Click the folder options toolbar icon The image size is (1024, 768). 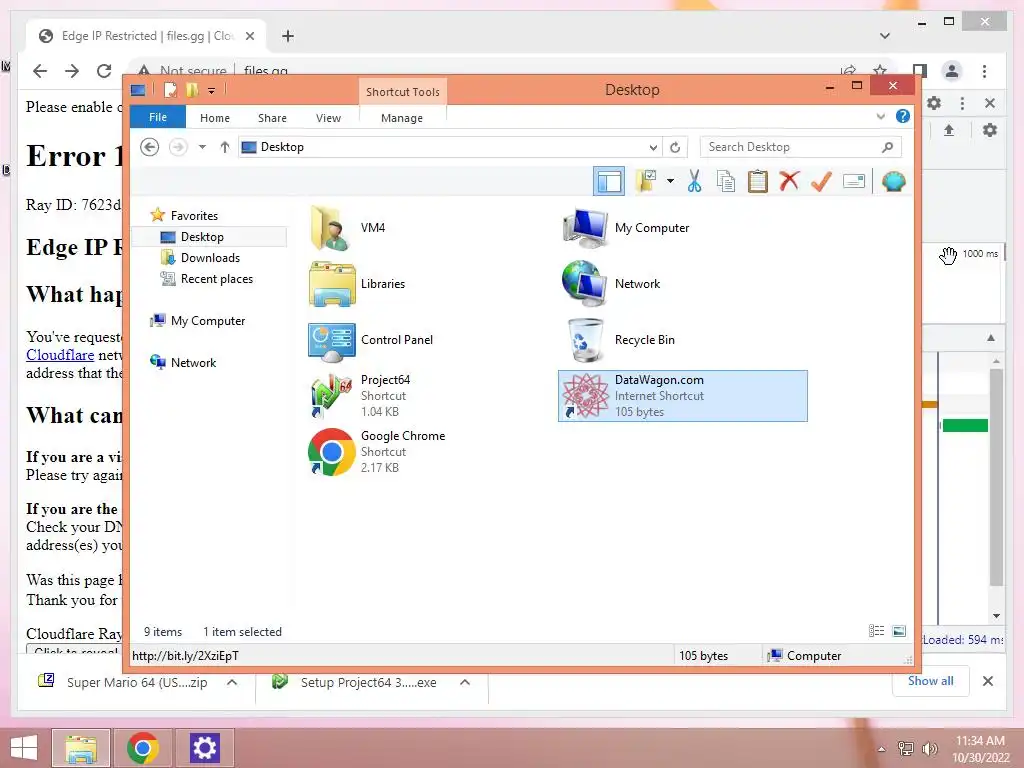(647, 181)
